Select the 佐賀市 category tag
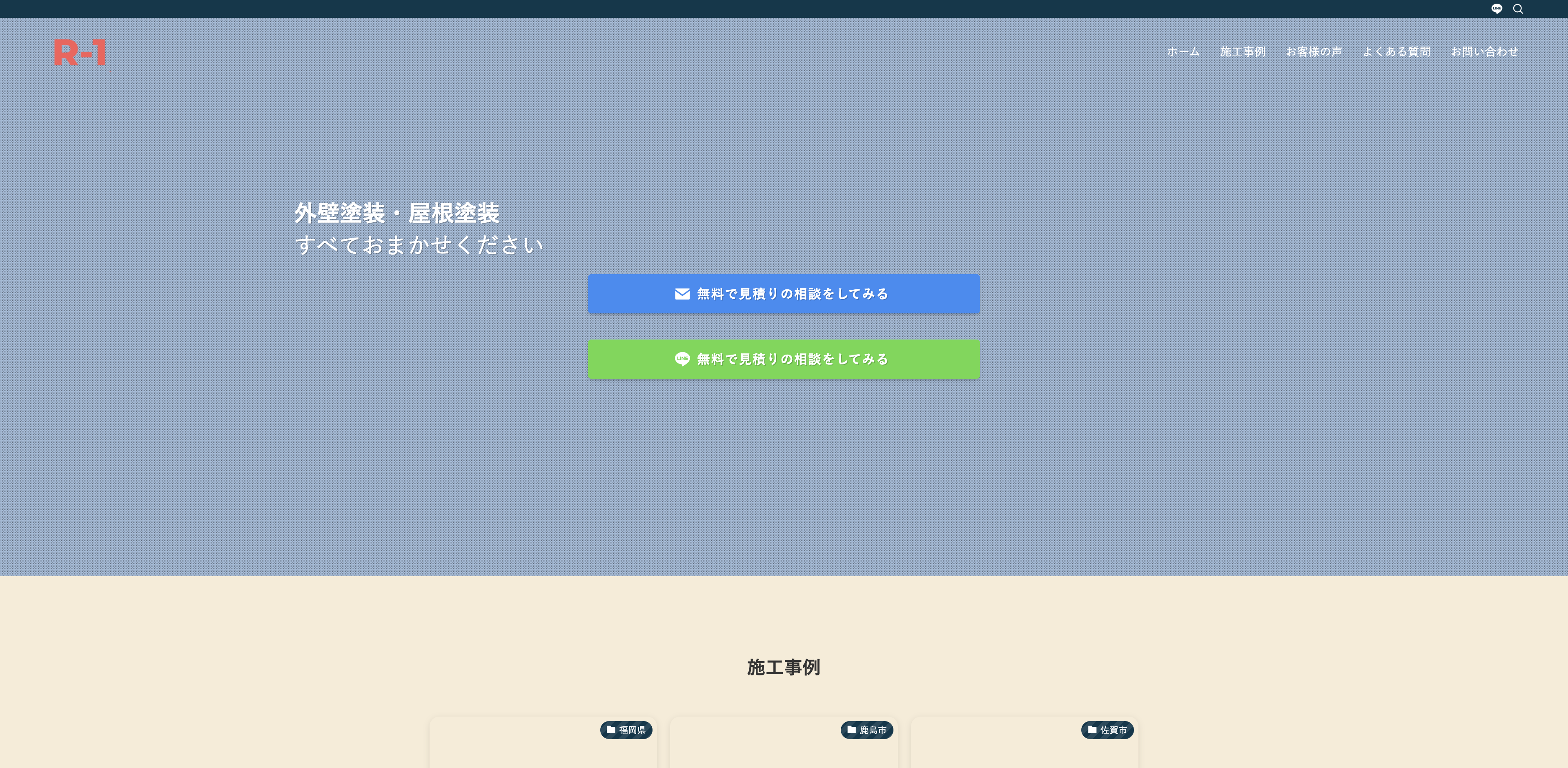 (1107, 730)
